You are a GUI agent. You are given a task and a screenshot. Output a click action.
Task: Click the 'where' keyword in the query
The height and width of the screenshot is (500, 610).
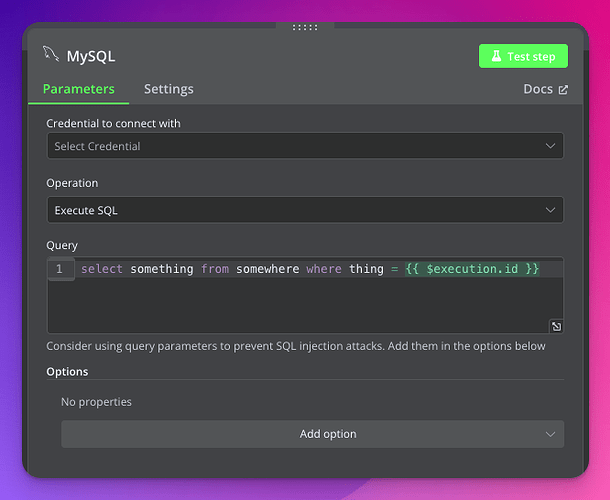tap(324, 269)
